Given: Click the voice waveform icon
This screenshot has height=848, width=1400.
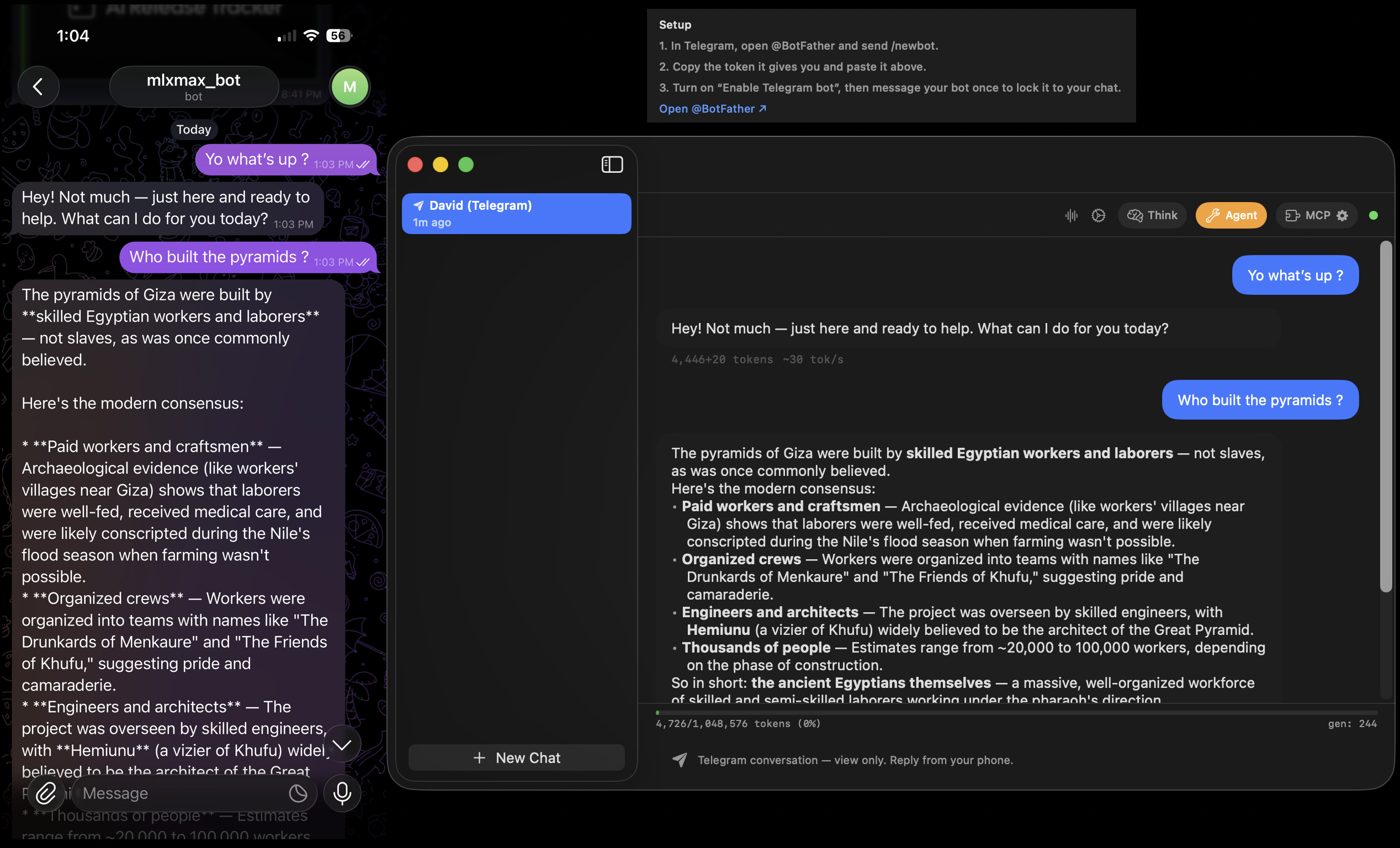Looking at the screenshot, I should tap(1071, 215).
